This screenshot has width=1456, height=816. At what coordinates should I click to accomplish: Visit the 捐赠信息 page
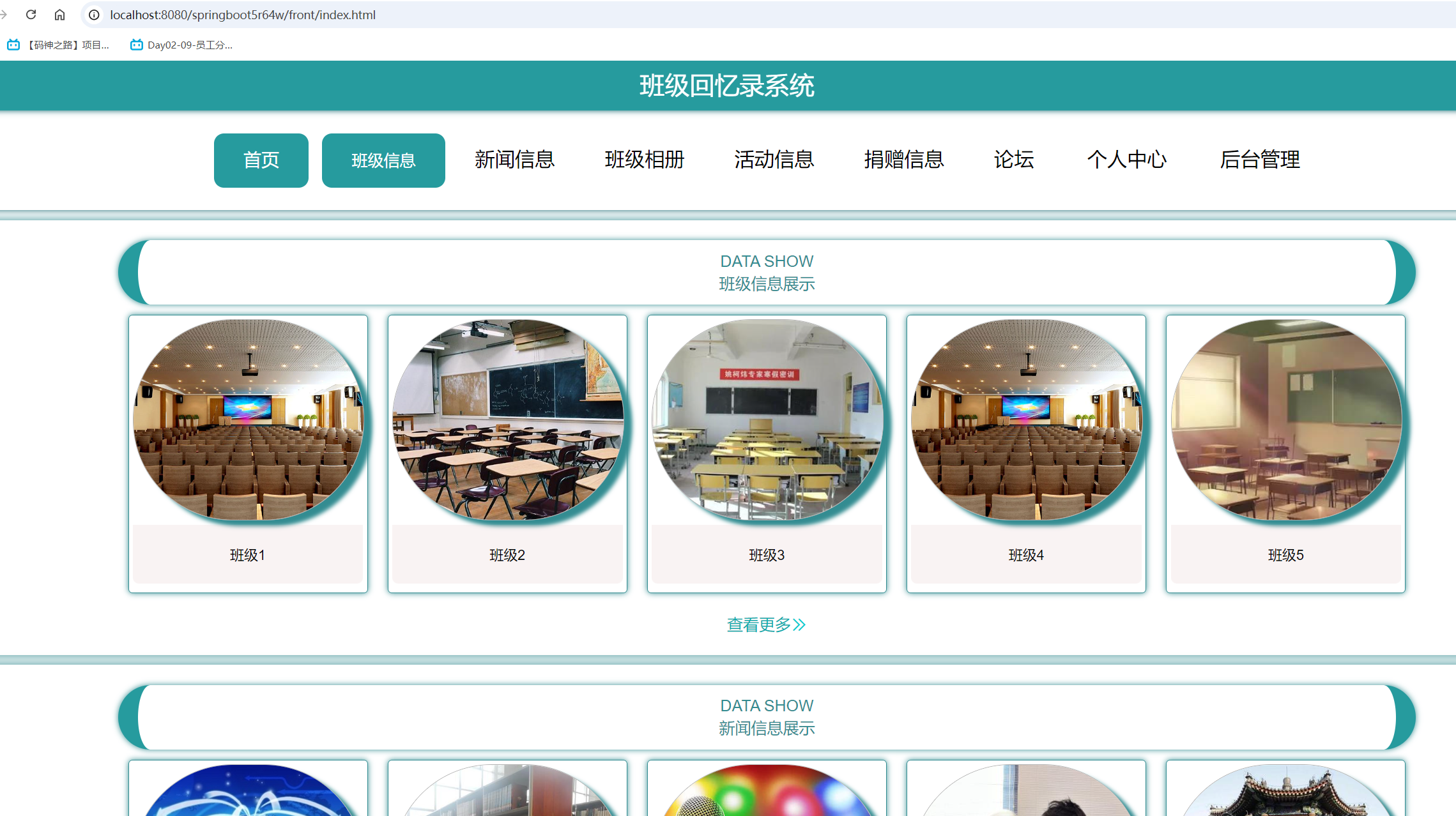[x=904, y=160]
